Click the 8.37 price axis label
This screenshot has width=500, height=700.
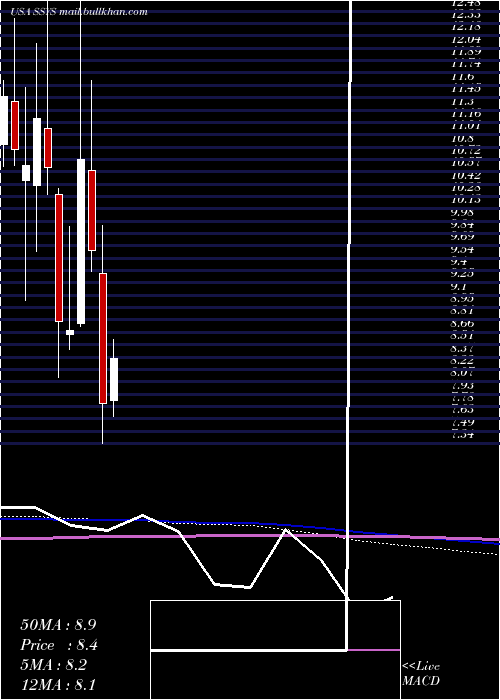(463, 348)
